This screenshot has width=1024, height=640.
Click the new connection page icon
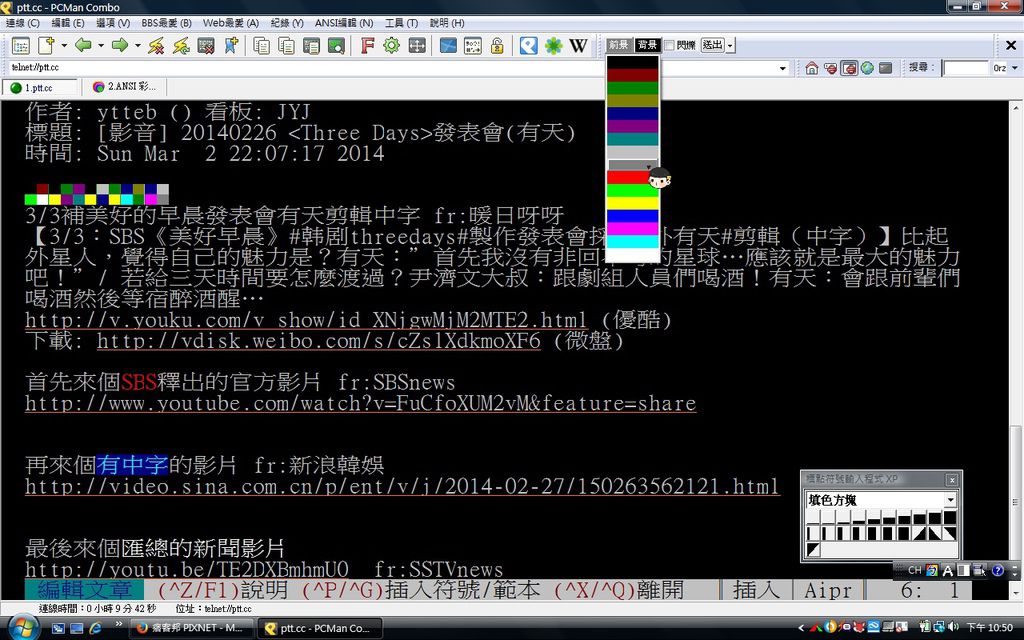[x=46, y=46]
